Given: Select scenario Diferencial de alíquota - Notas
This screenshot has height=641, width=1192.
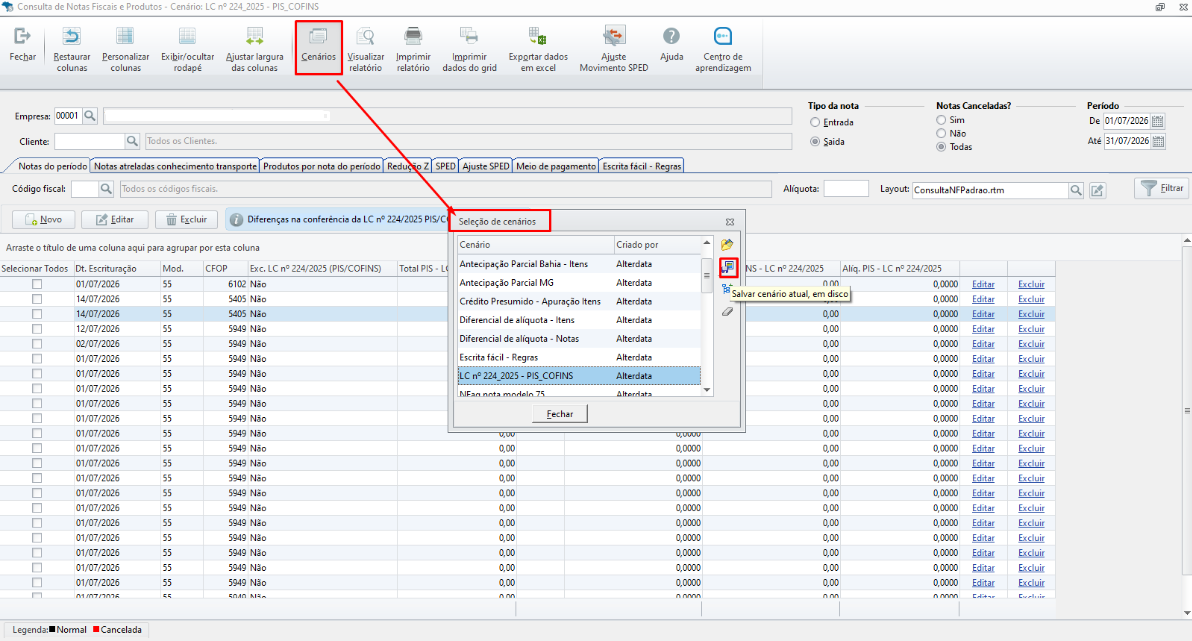Looking at the screenshot, I should [x=579, y=338].
